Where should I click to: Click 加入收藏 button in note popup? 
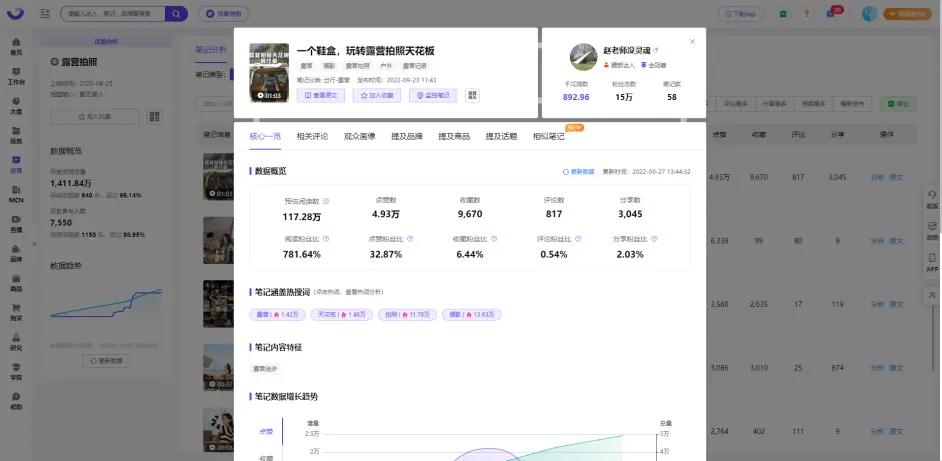click(x=377, y=95)
